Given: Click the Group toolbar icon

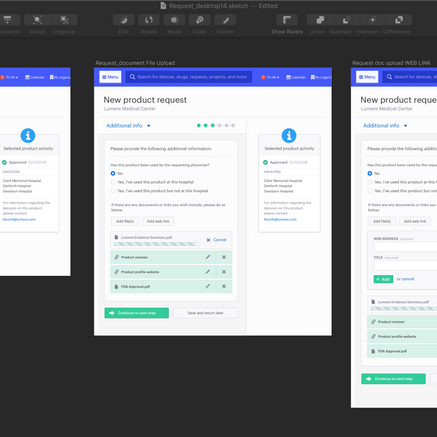Looking at the screenshot, I should click(x=37, y=20).
